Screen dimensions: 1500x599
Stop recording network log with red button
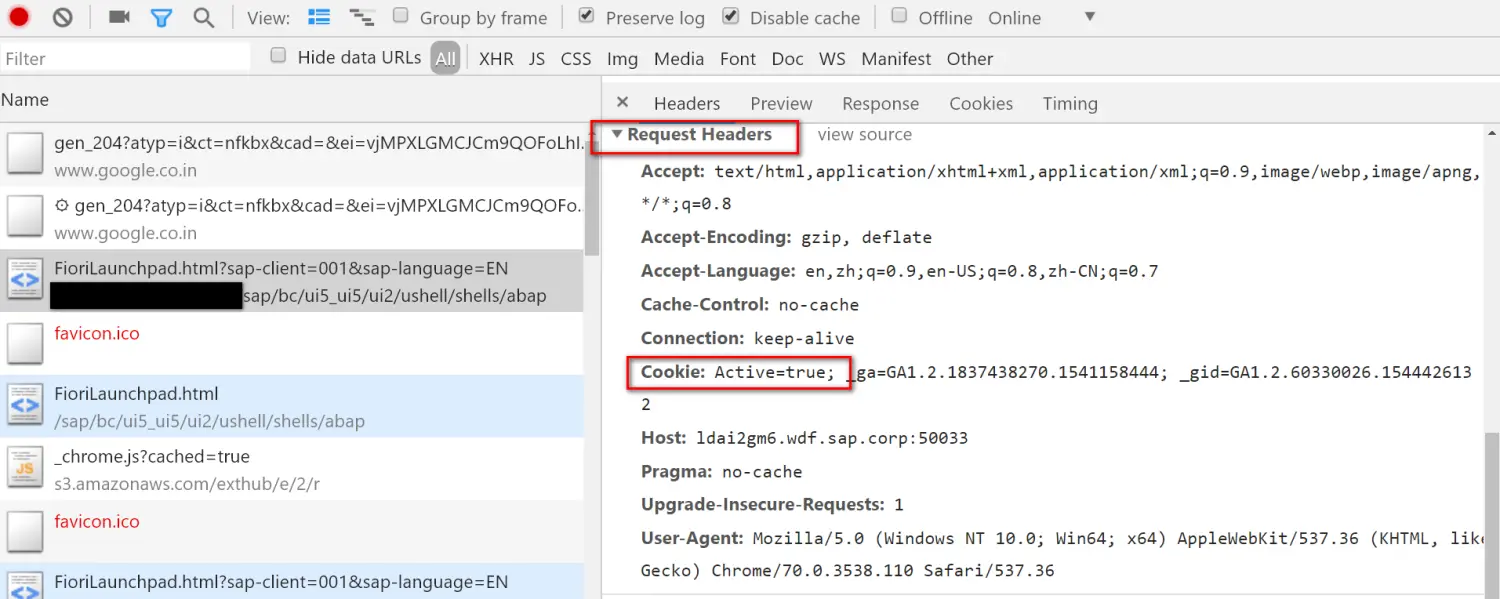click(19, 17)
